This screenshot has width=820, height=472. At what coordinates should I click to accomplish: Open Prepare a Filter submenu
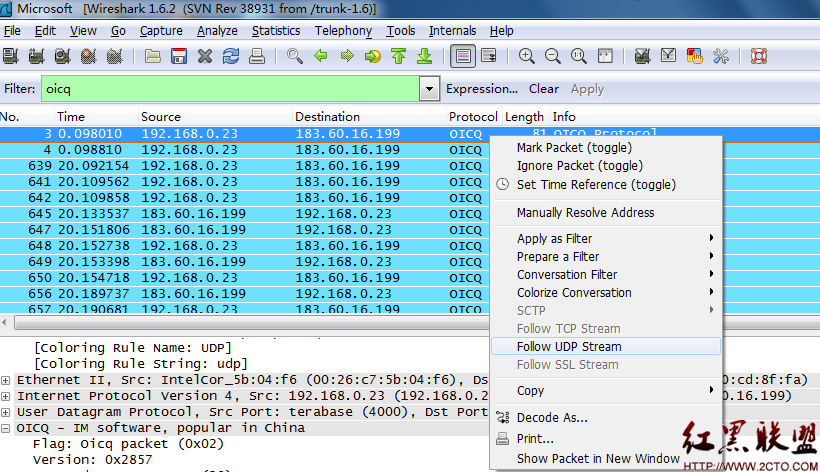[x=607, y=257]
